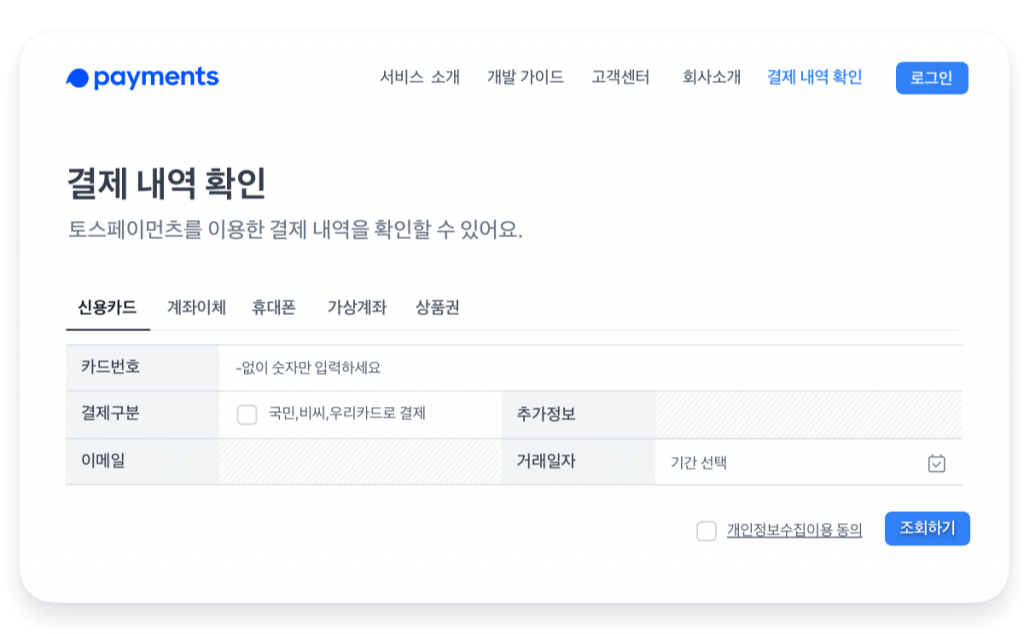The image size is (1024, 634).
Task: Click the 이메일 label cell
Action: click(142, 462)
